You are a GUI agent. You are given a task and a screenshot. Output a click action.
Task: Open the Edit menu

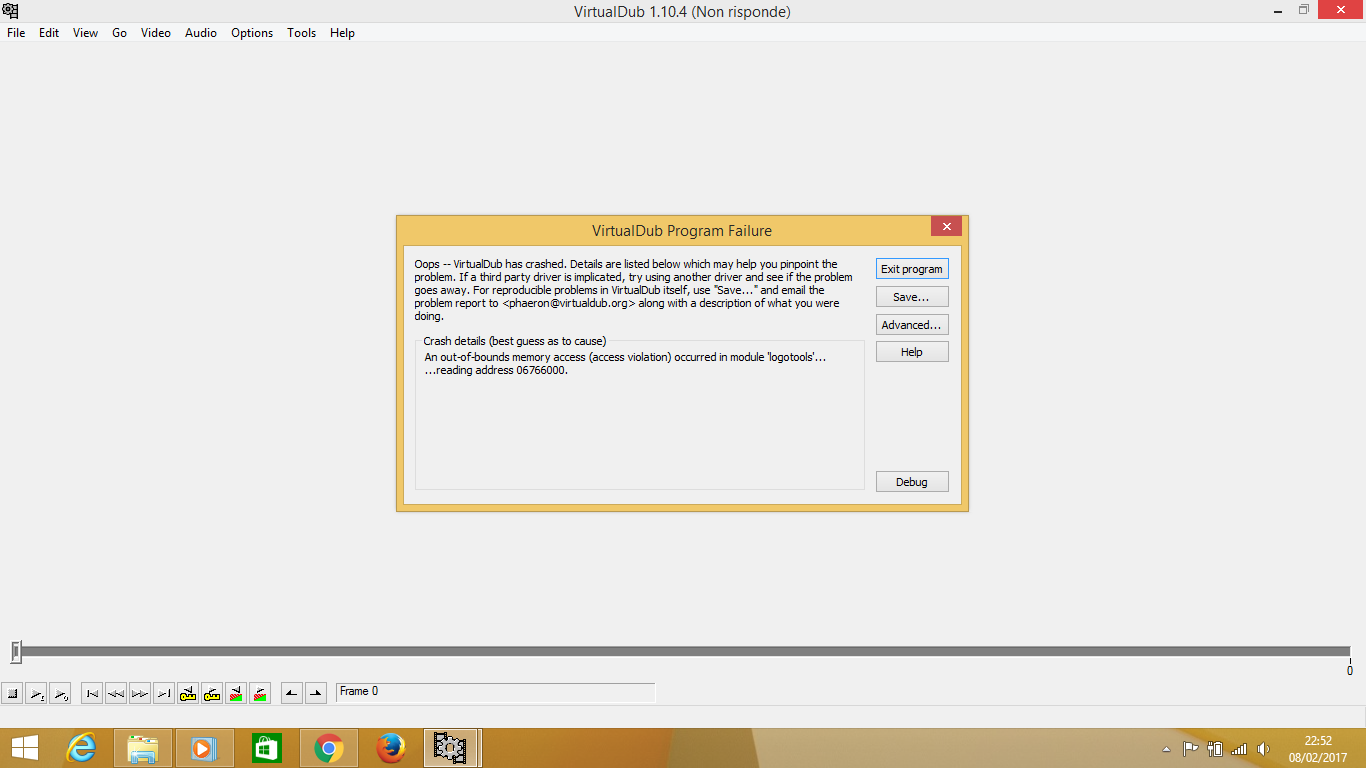pyautogui.click(x=49, y=33)
